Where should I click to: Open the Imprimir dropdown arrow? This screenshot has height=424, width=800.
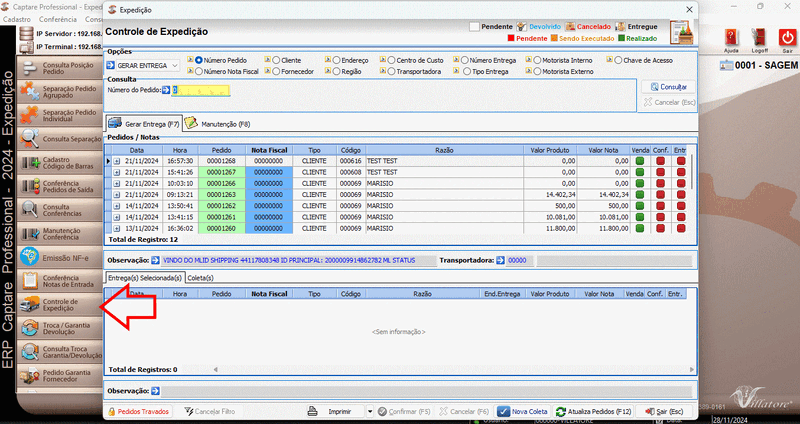370,411
